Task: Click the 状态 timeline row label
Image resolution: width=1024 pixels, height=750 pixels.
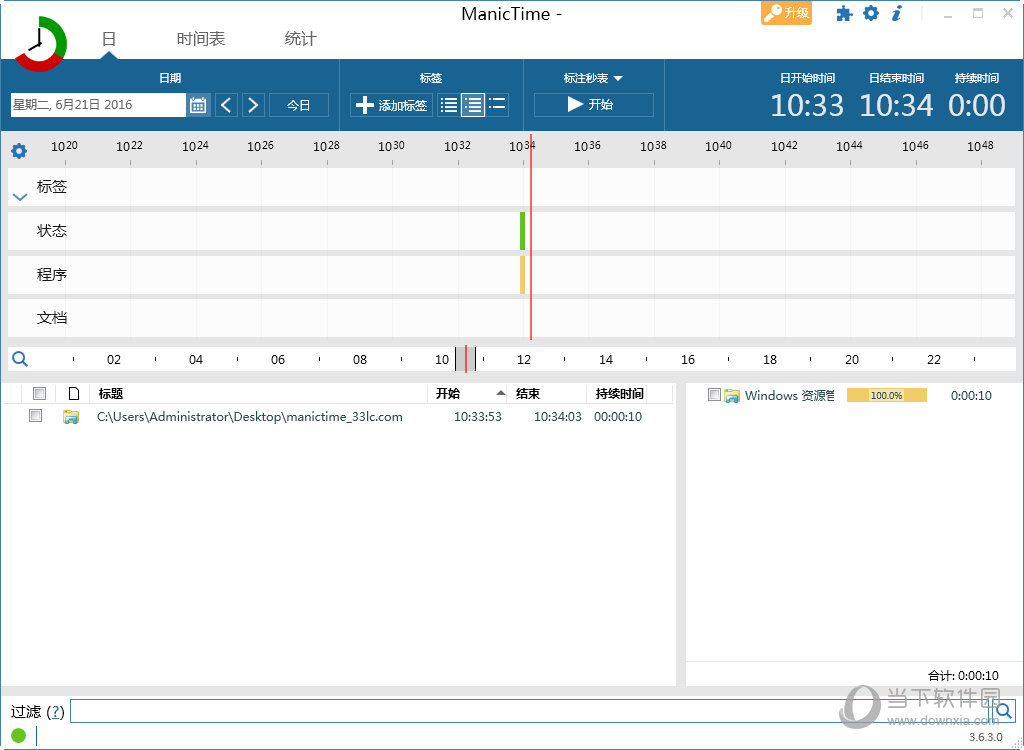Action: click(52, 231)
